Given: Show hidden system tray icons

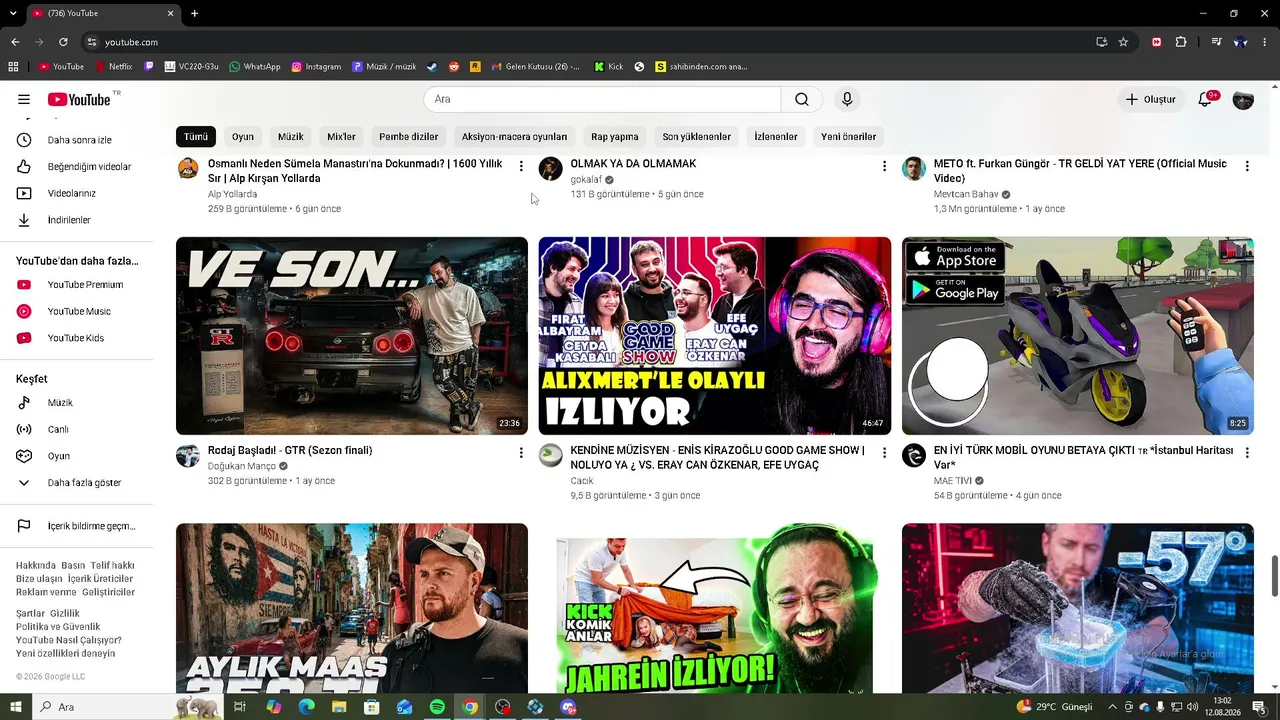Looking at the screenshot, I should (x=1112, y=707).
